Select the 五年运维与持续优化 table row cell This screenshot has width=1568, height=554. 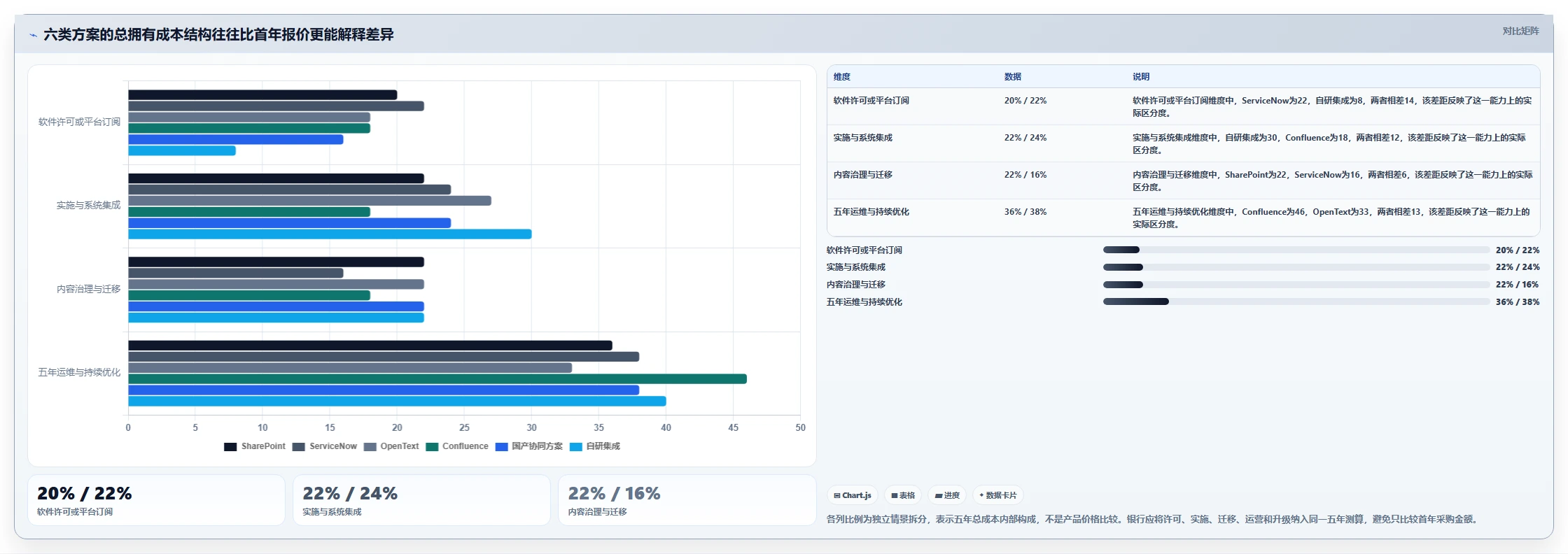point(871,212)
